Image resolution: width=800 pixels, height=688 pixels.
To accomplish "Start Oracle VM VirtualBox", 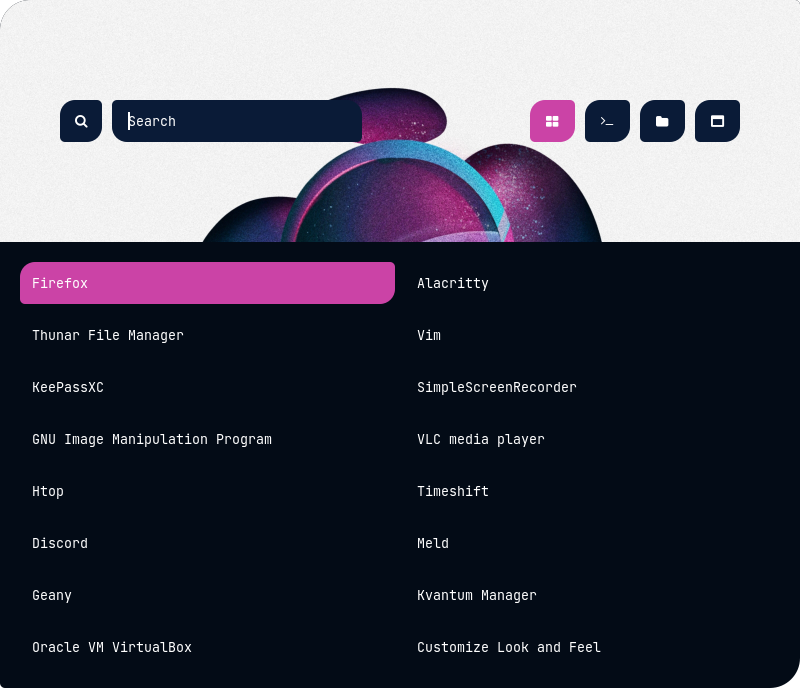I will tap(112, 647).
